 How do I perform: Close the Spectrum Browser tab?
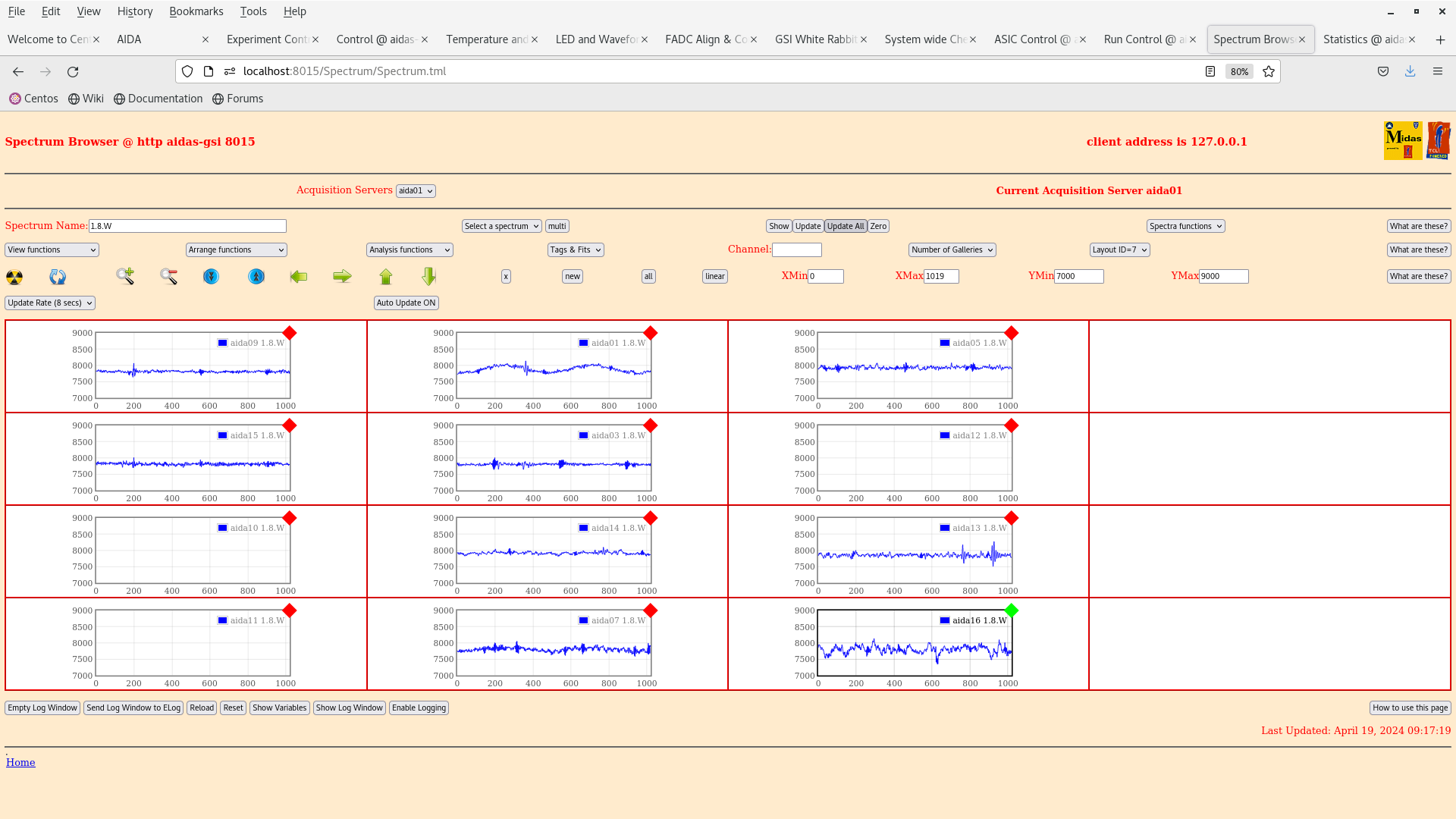pyautogui.click(x=1302, y=39)
